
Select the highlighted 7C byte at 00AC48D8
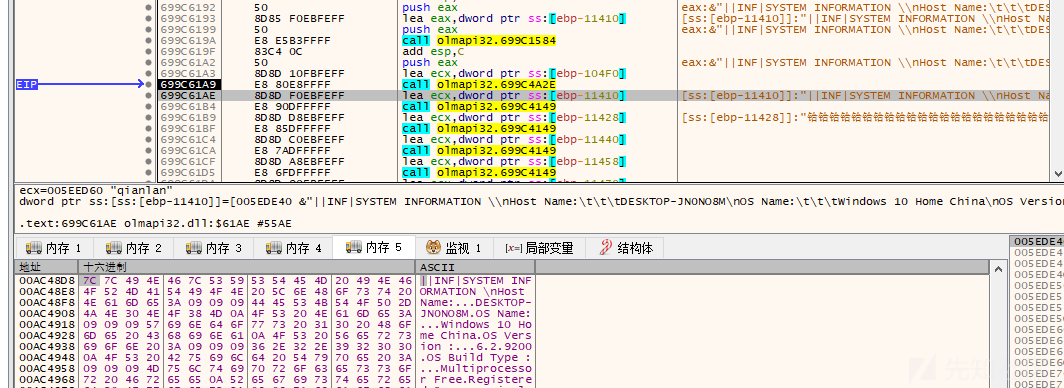click(x=89, y=280)
